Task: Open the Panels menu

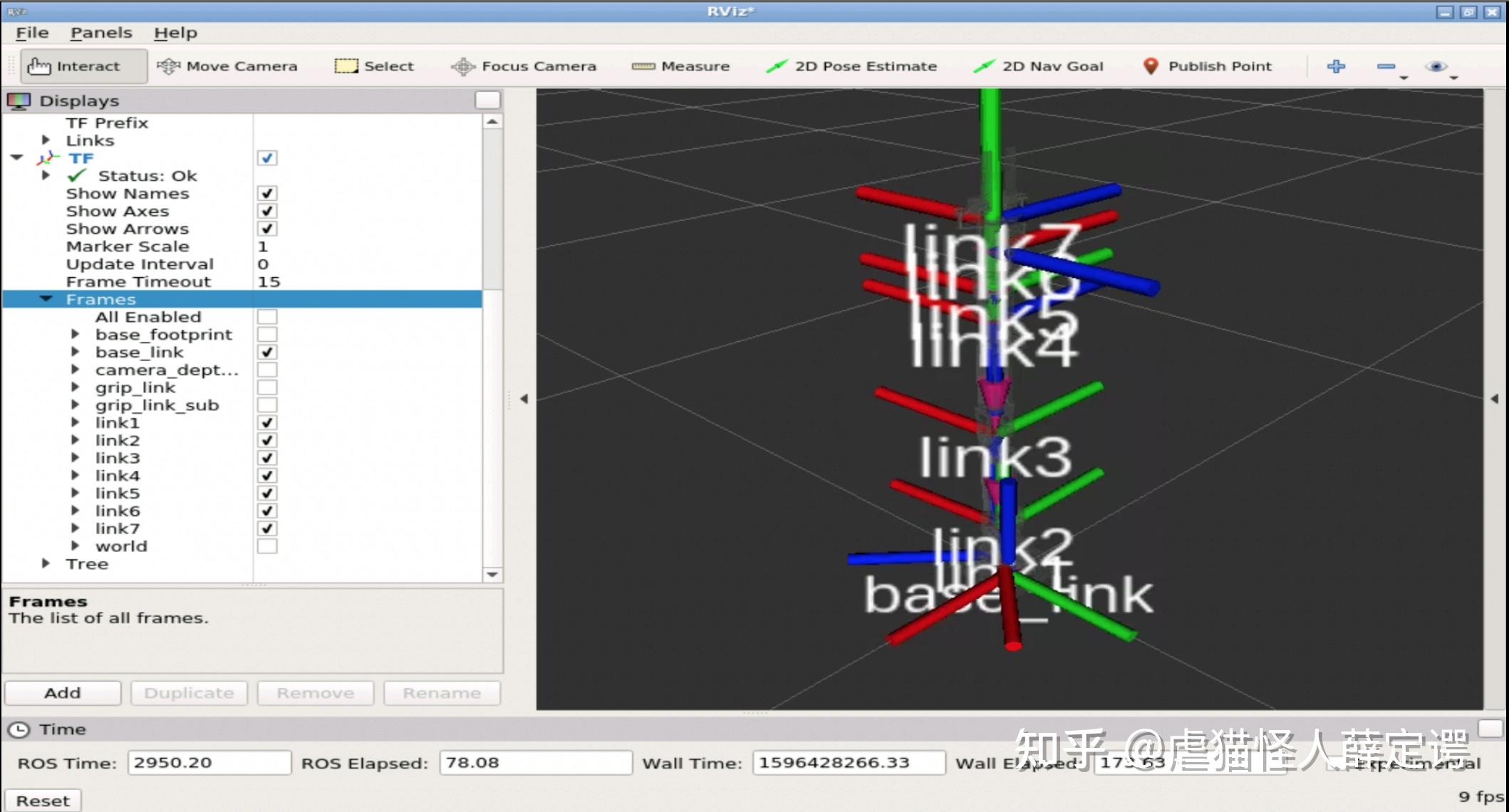Action: coord(101,33)
